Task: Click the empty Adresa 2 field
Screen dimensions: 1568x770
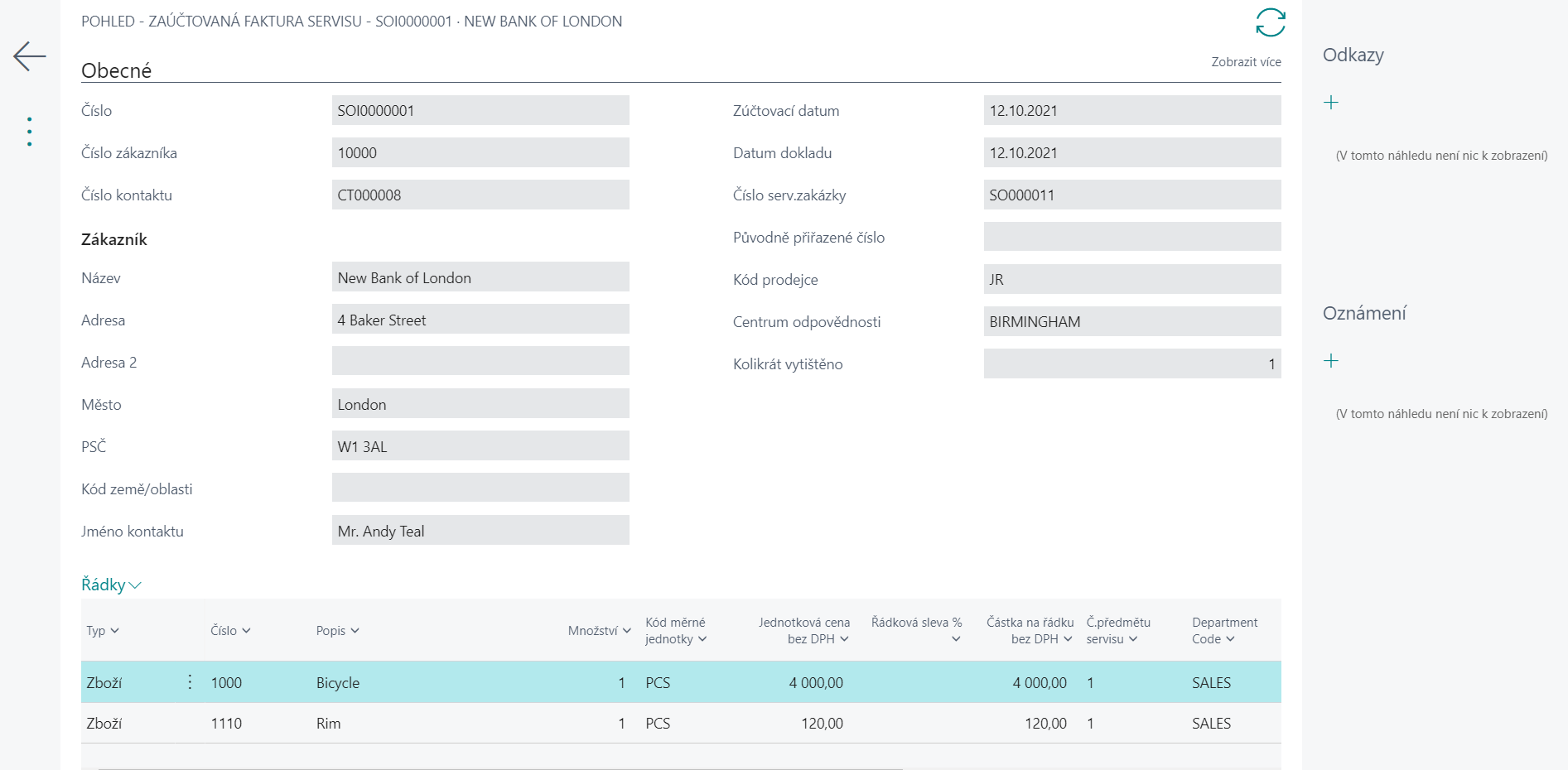Action: pyautogui.click(x=480, y=362)
